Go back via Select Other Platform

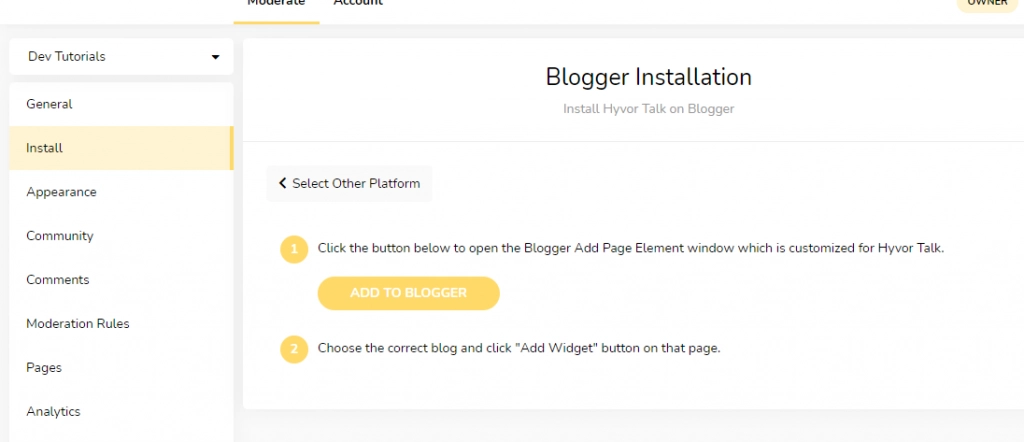coord(349,183)
